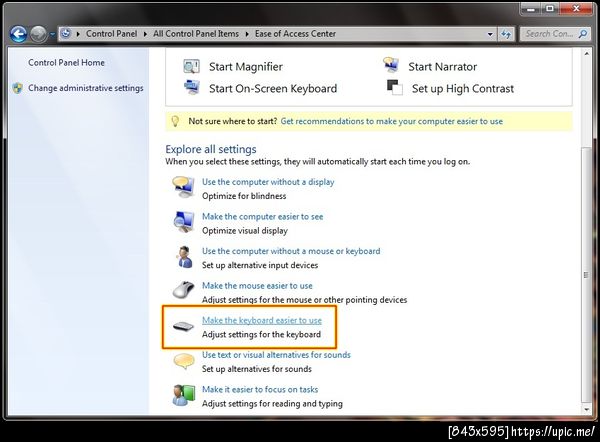This screenshot has width=600, height=442.
Task: Click the Forward navigation arrow button
Action: (38, 34)
